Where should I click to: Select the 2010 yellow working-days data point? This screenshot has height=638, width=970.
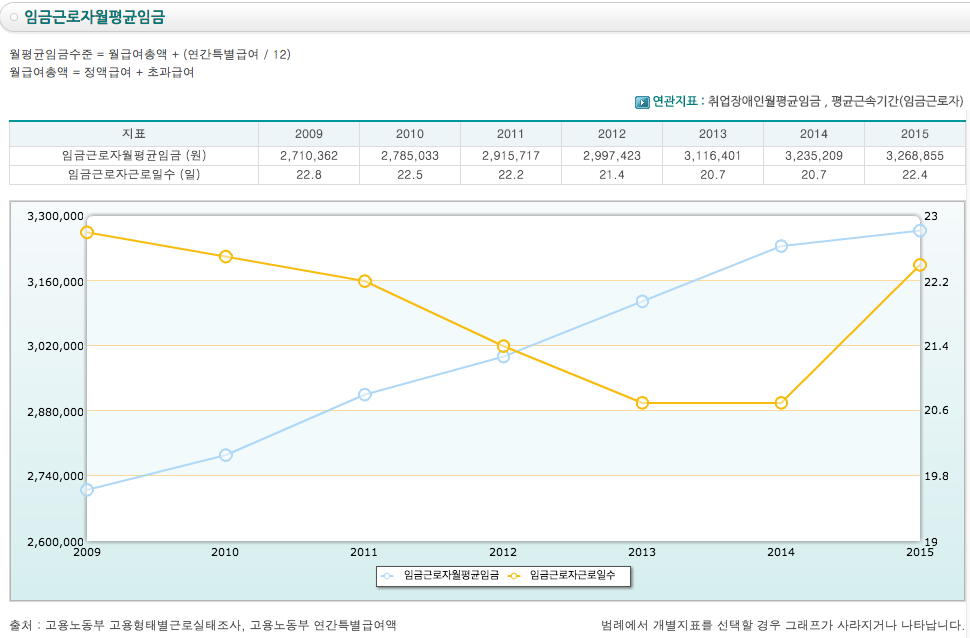[x=226, y=257]
